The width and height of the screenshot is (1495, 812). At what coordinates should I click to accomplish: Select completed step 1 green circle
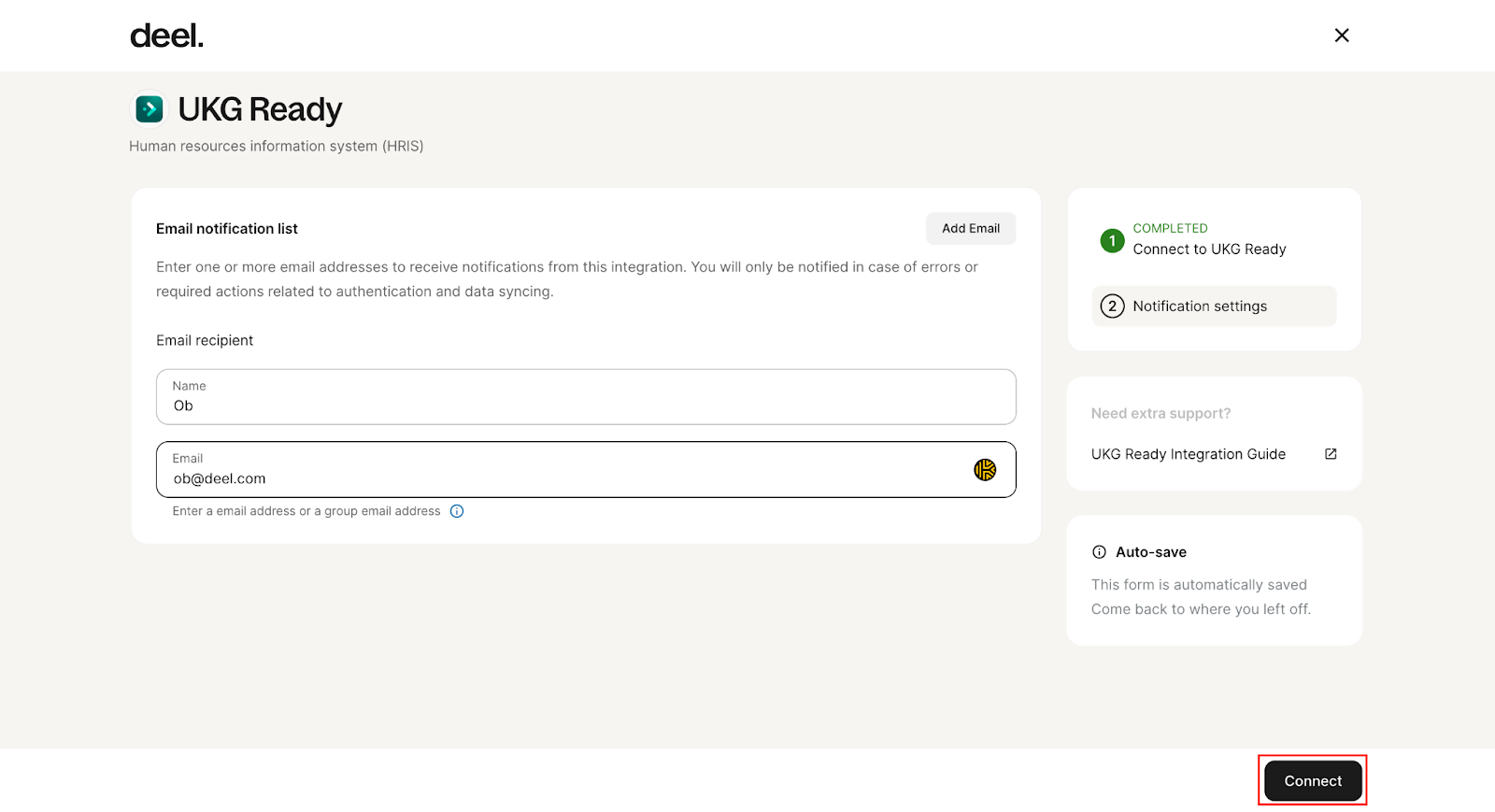(1112, 241)
